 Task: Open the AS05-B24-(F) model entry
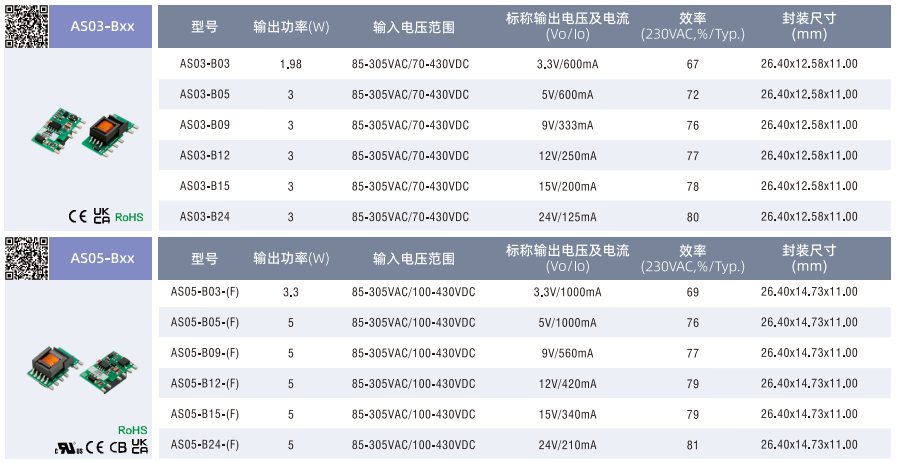[x=204, y=445]
